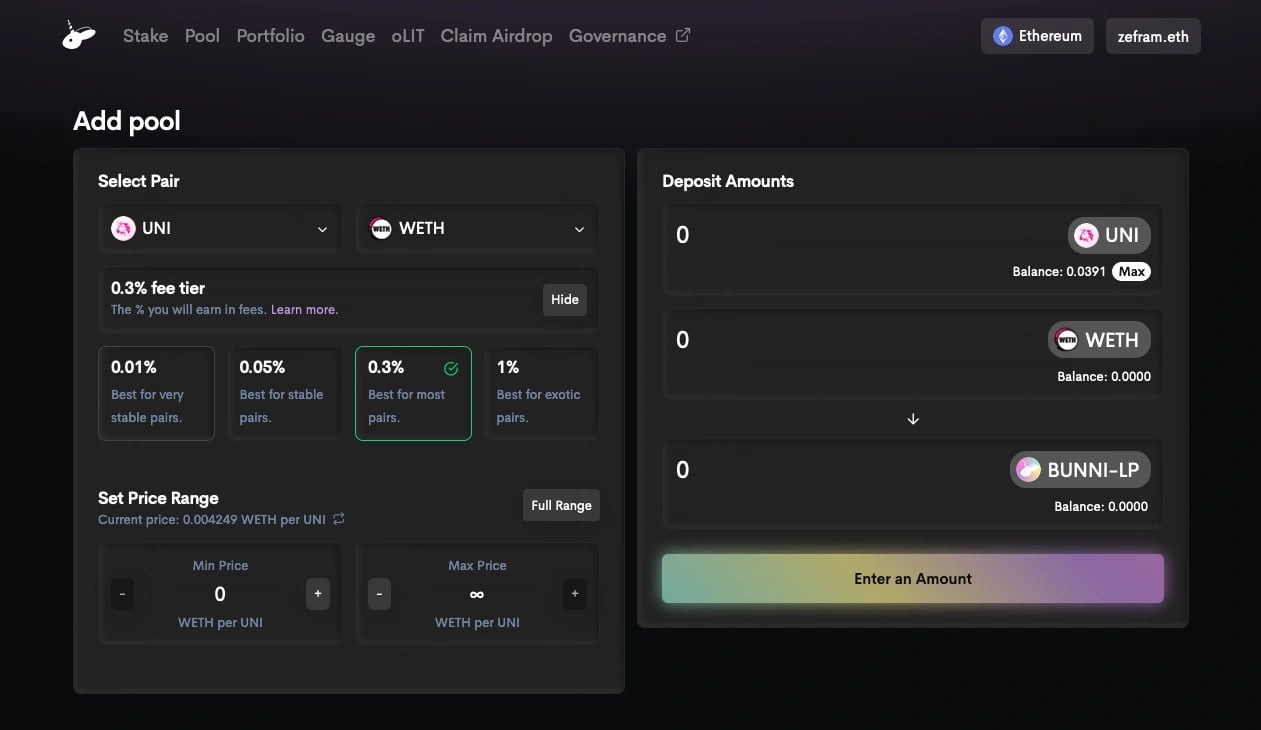Open the Gauge page
Viewport: 1261px width, 730px height.
coord(348,35)
